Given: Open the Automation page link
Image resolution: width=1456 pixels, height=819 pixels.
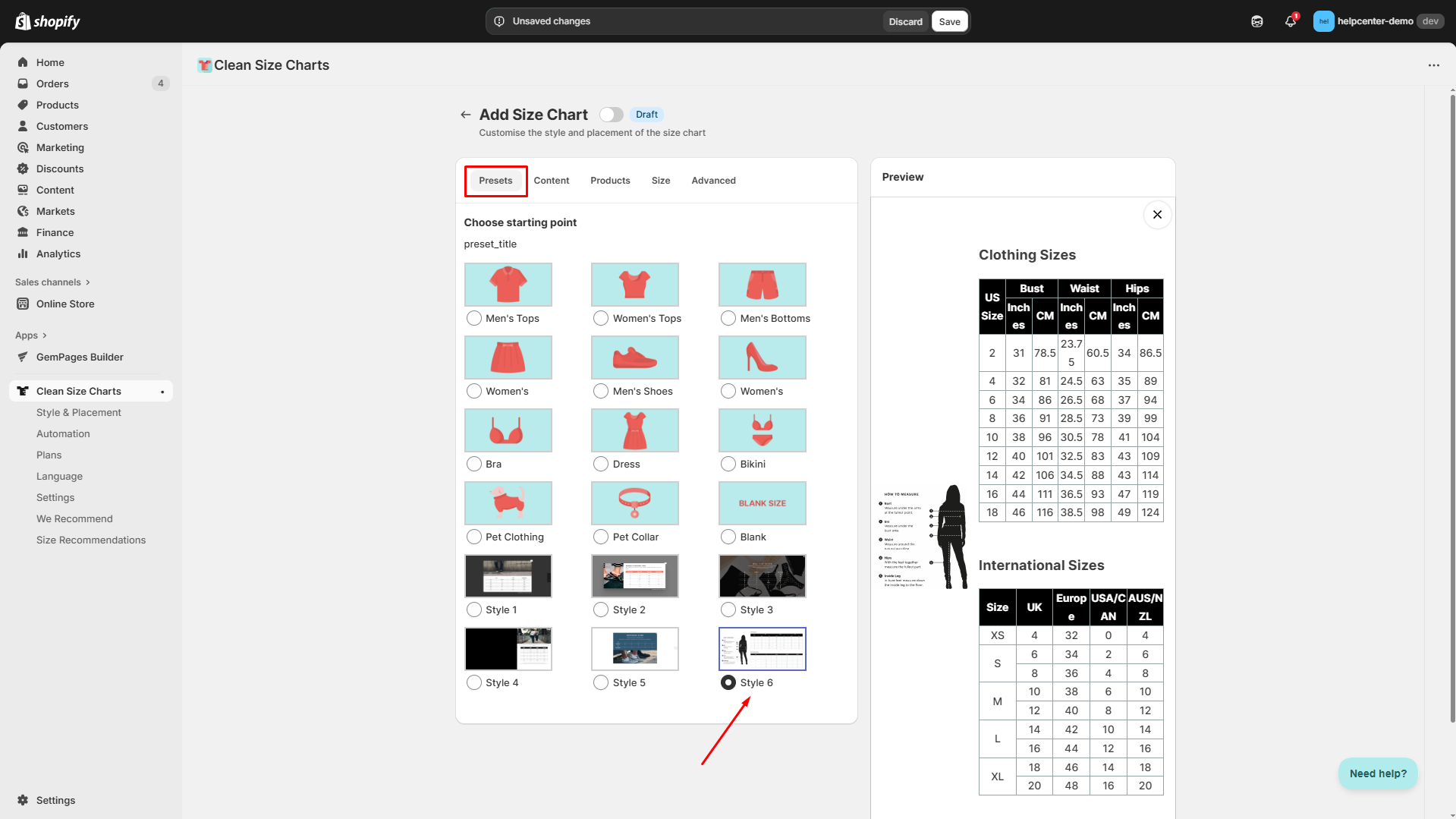Looking at the screenshot, I should pyautogui.click(x=63, y=433).
